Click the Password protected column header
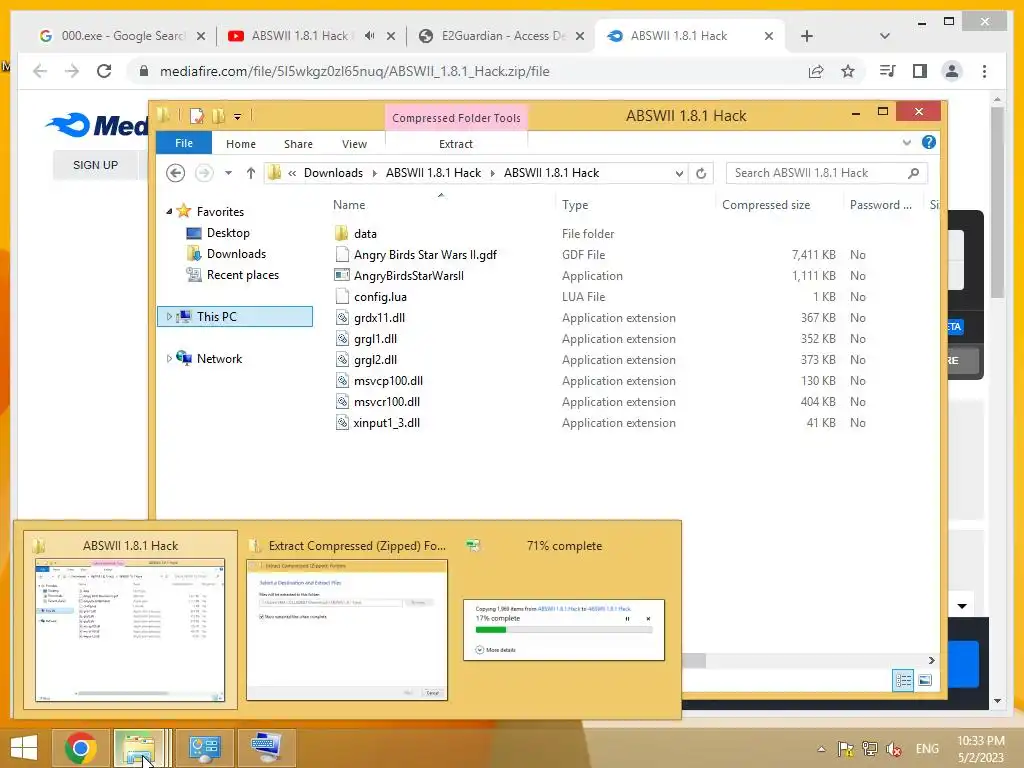This screenshot has height=768, width=1024. click(880, 204)
